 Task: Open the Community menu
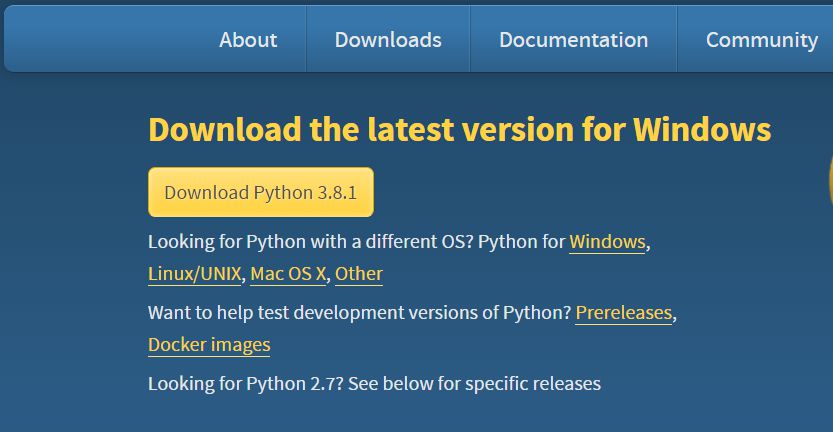762,40
